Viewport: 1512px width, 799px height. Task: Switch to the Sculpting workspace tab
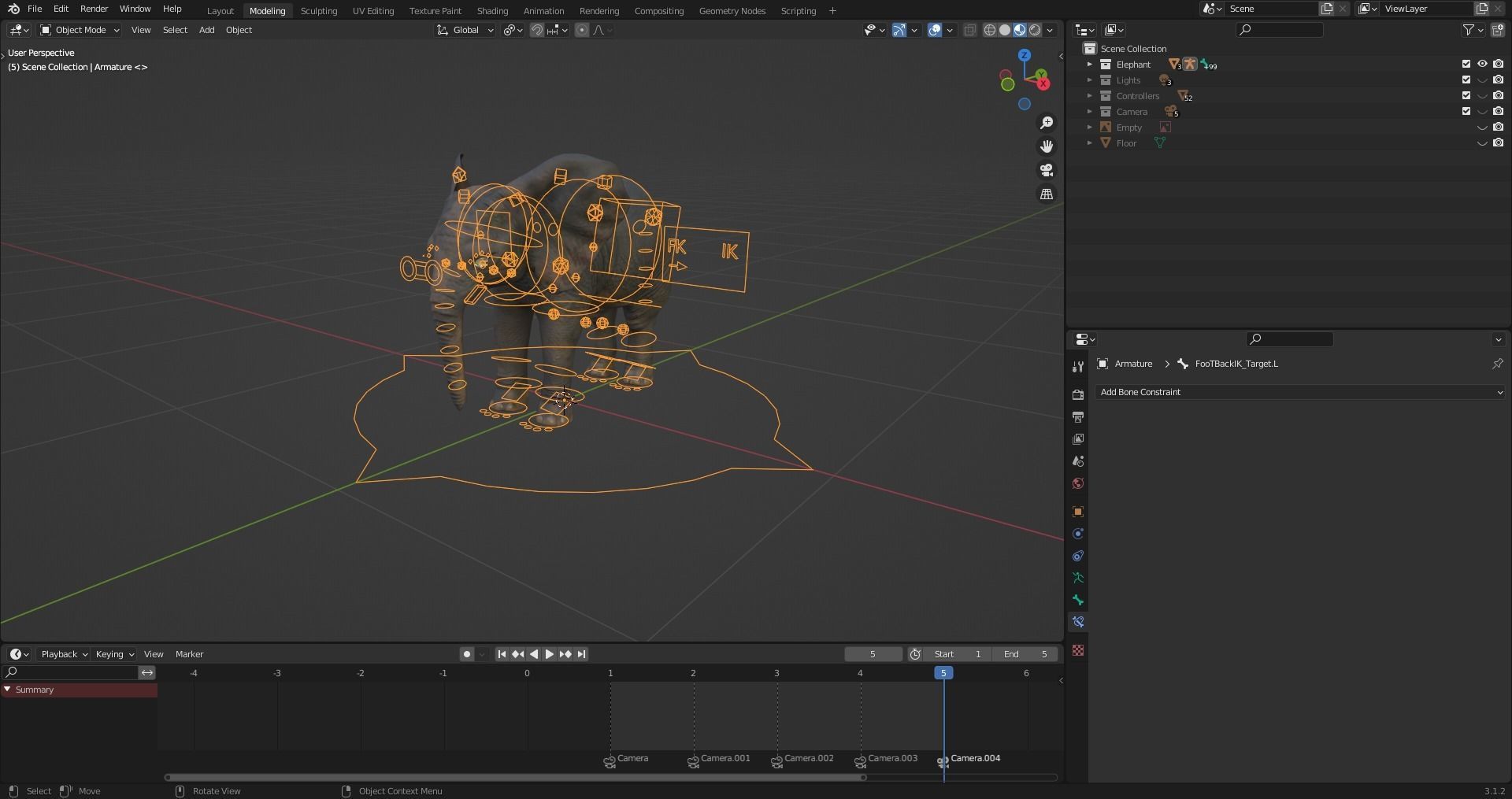(319, 11)
